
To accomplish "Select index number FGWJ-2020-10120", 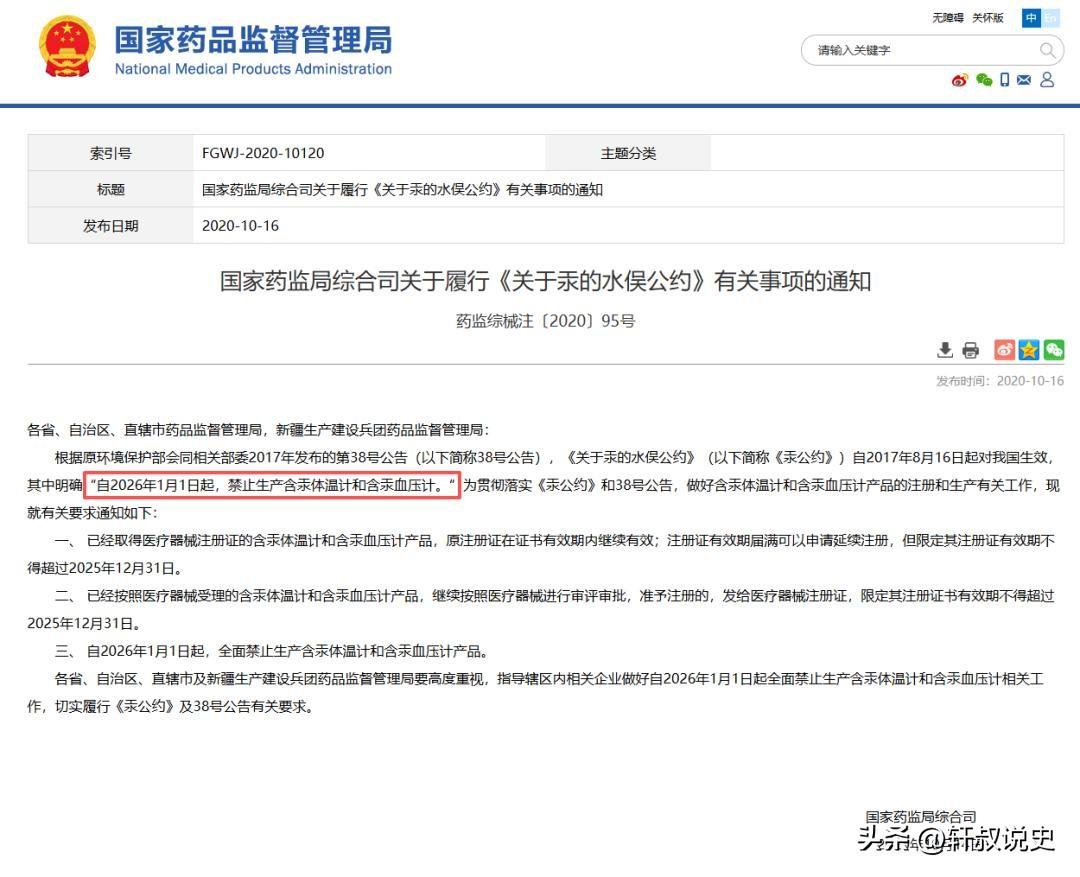I will pyautogui.click(x=263, y=153).
